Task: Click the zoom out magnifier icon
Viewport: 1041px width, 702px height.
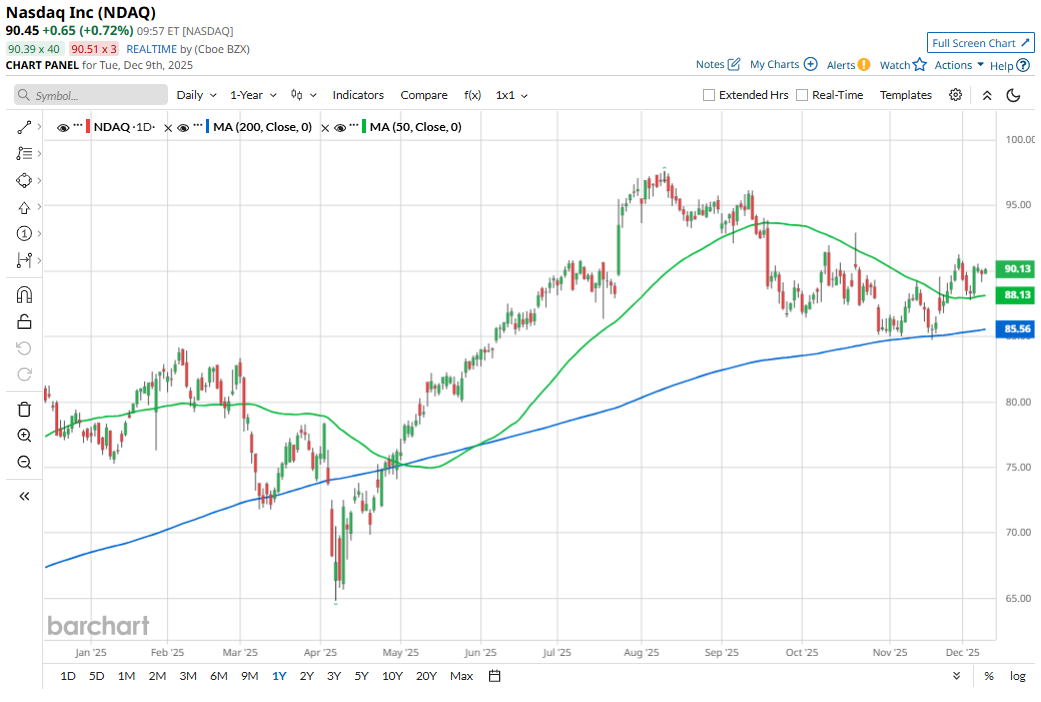Action: pyautogui.click(x=25, y=463)
